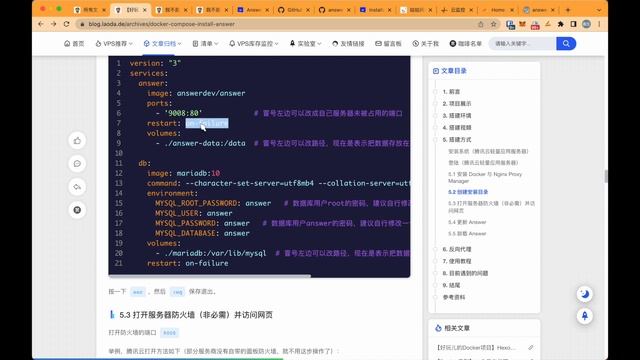The width and height of the screenshot is (640, 360).
Task: Jump to TOC item 参考资料
Action: (x=454, y=297)
